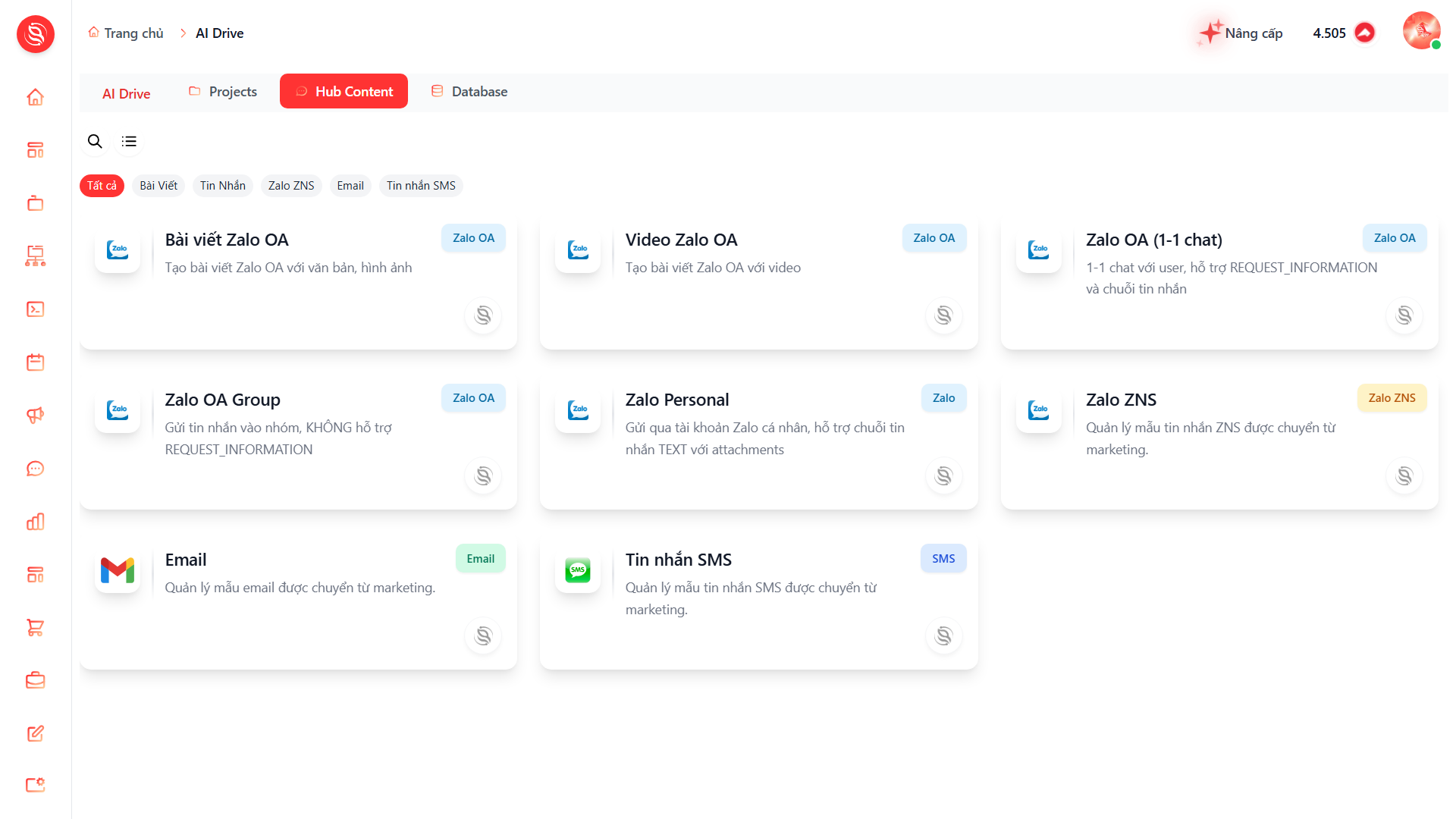Screen dimensions: 1456x819
Task: Click the Zalo OA badge on Video Zalo OA
Action: pyautogui.click(x=934, y=238)
